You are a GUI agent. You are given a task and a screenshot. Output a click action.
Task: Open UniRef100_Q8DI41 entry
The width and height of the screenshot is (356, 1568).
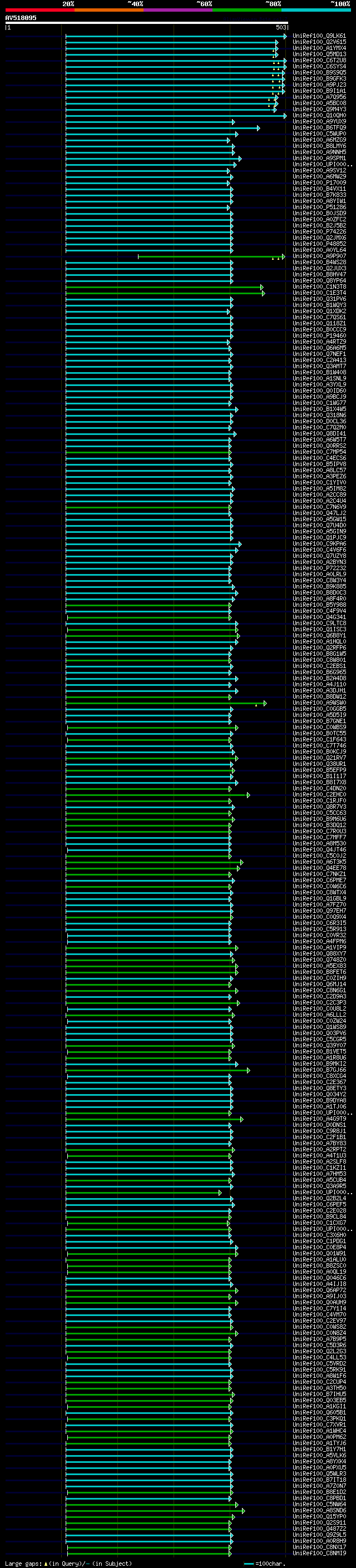tap(319, 434)
